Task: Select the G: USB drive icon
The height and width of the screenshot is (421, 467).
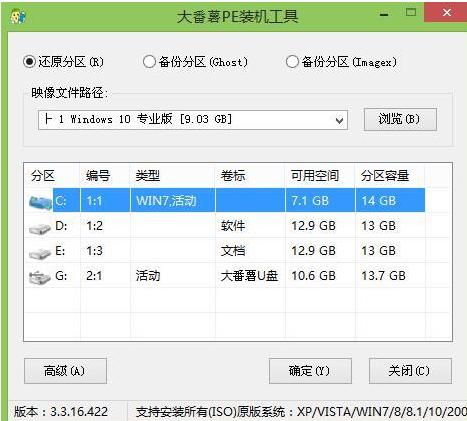Action: coord(39,277)
